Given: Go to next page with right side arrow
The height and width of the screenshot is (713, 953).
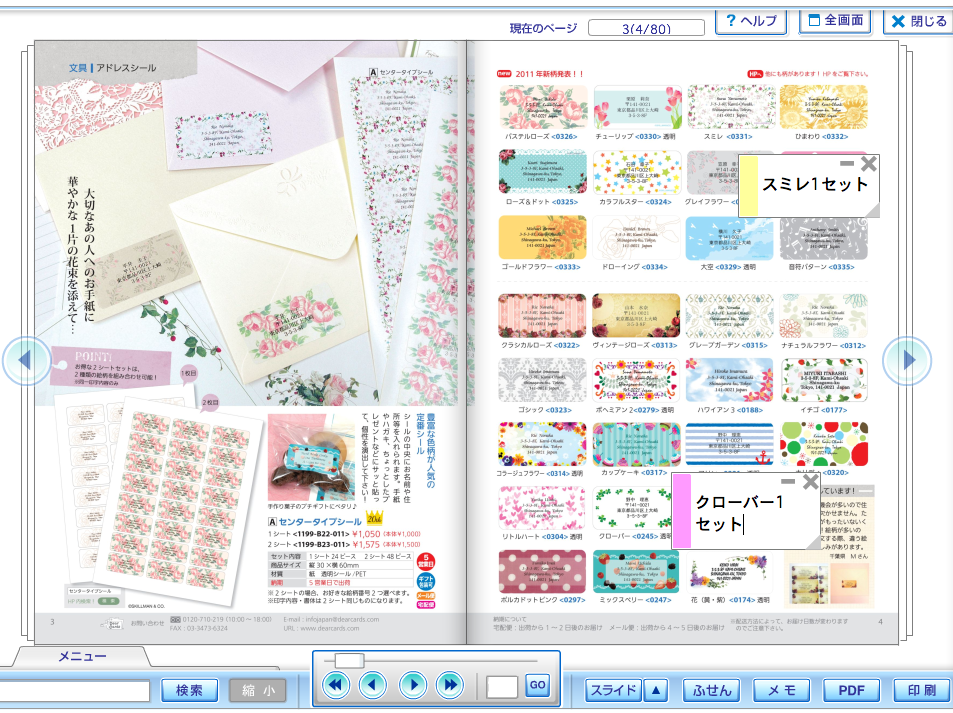Looking at the screenshot, I should 907,360.
